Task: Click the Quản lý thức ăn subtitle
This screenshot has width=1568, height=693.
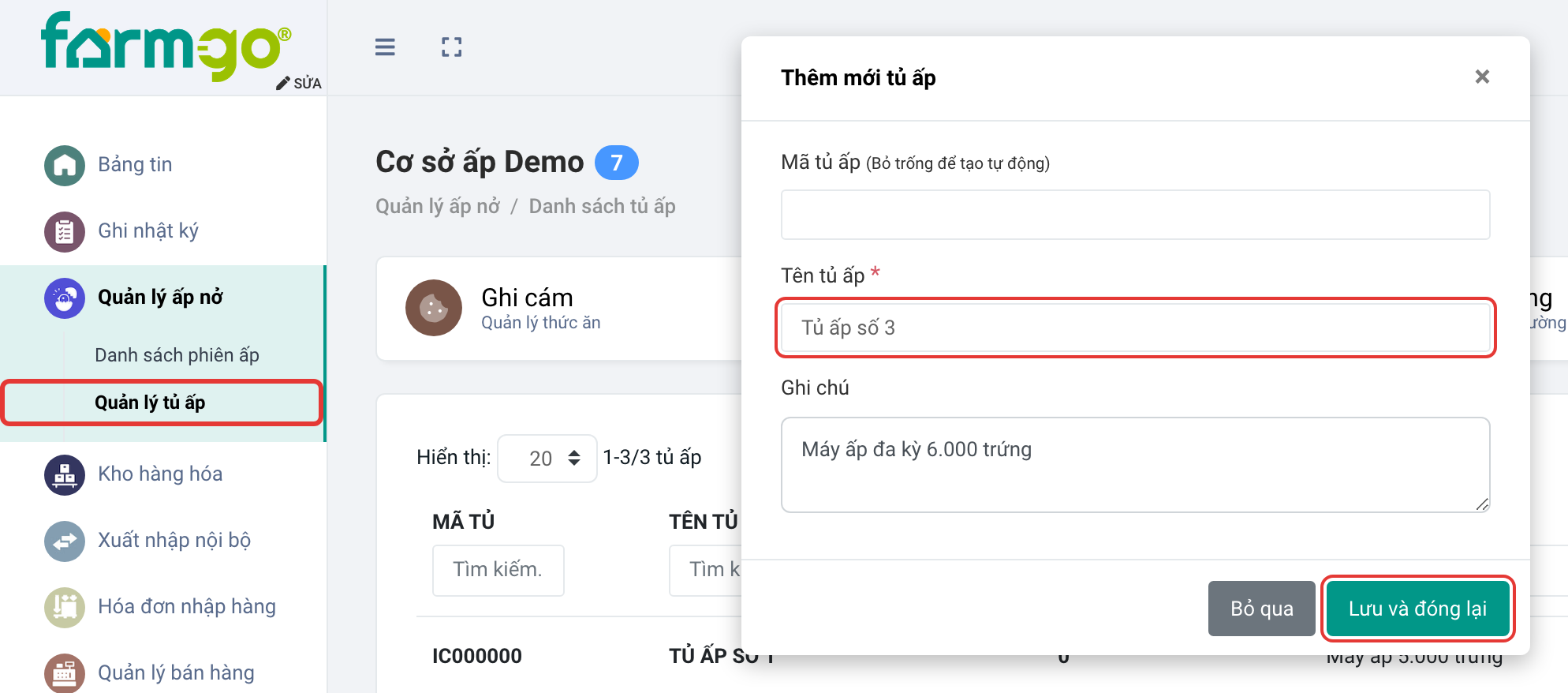Action: point(541,323)
